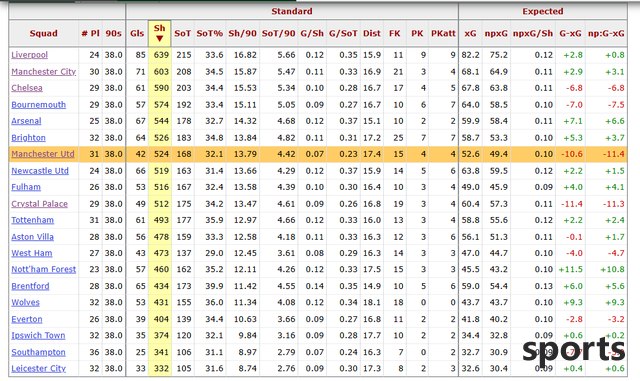Select Tottenham's SoT value 177
Image resolution: width=640 pixels, height=381 pixels.
(184, 221)
